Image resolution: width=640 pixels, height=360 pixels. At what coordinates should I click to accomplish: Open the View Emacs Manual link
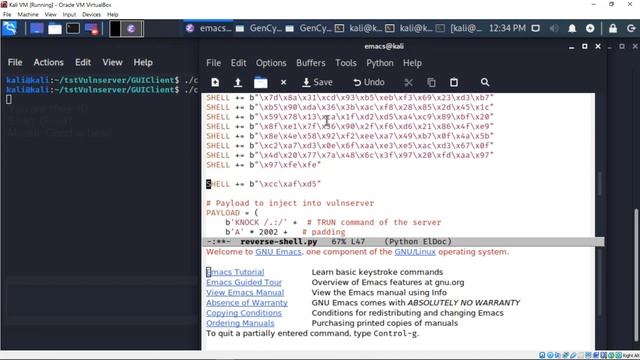[x=245, y=293]
